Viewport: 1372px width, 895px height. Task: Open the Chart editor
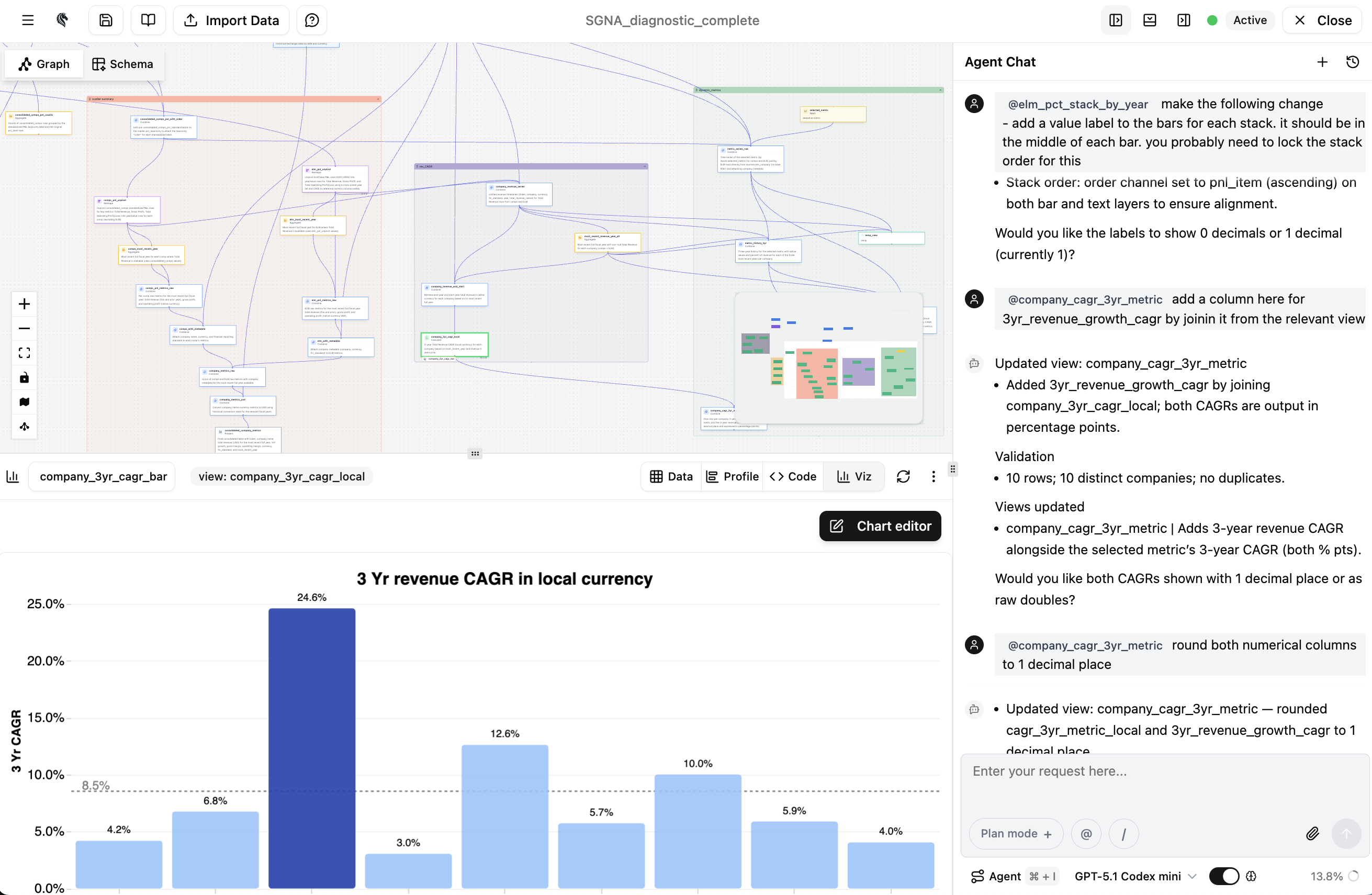tap(880, 525)
